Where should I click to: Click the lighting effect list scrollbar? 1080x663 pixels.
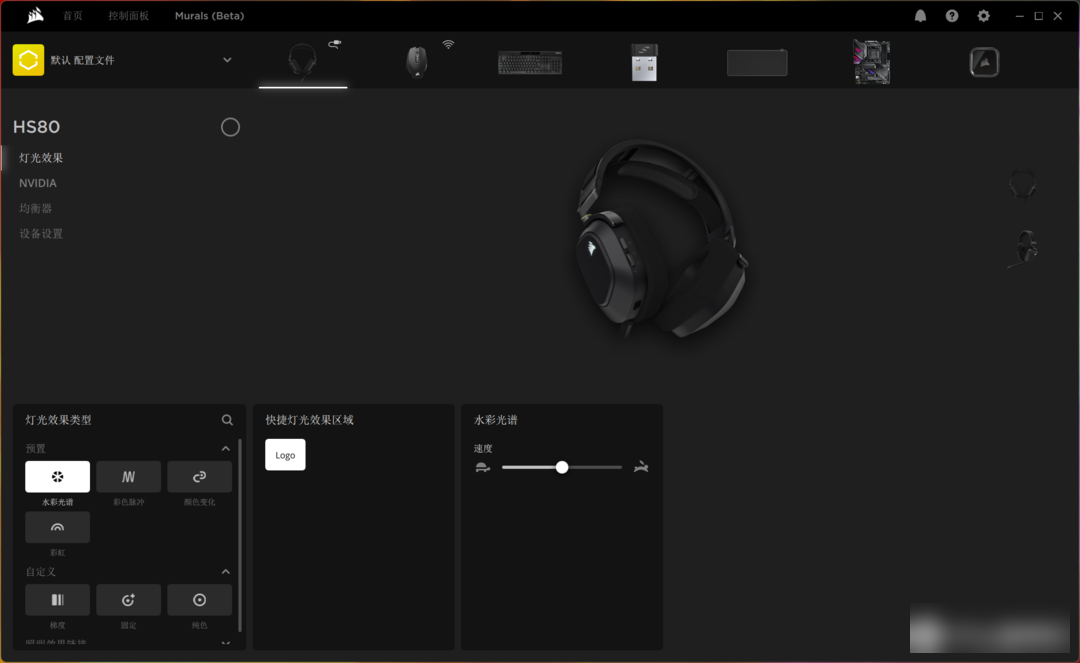tap(240, 536)
